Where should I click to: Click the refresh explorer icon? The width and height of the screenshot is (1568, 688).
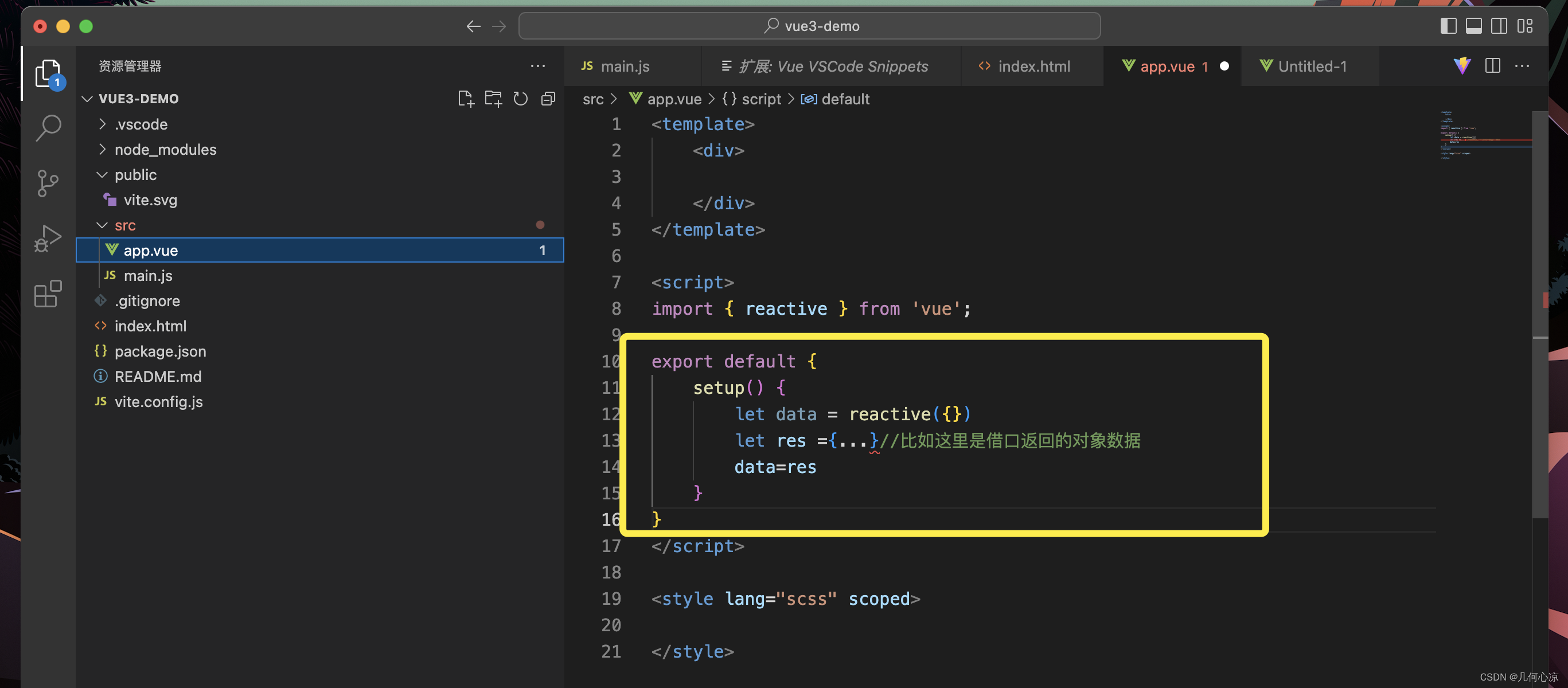520,98
